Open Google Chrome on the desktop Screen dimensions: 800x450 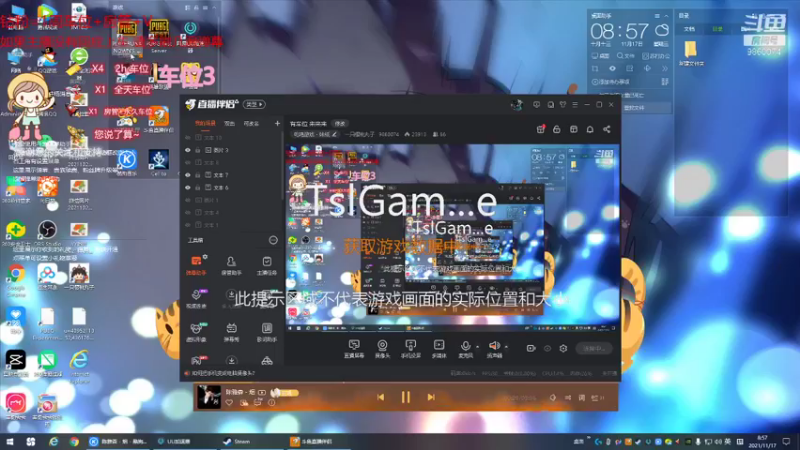coord(16,281)
